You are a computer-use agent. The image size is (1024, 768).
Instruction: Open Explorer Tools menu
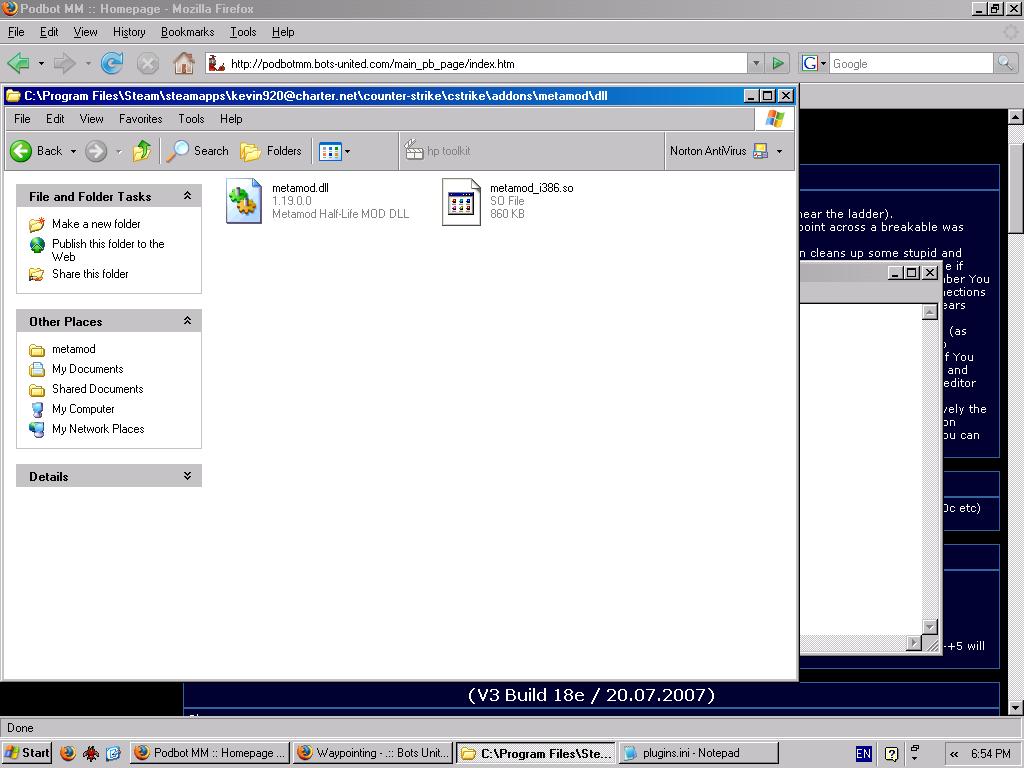(x=191, y=119)
